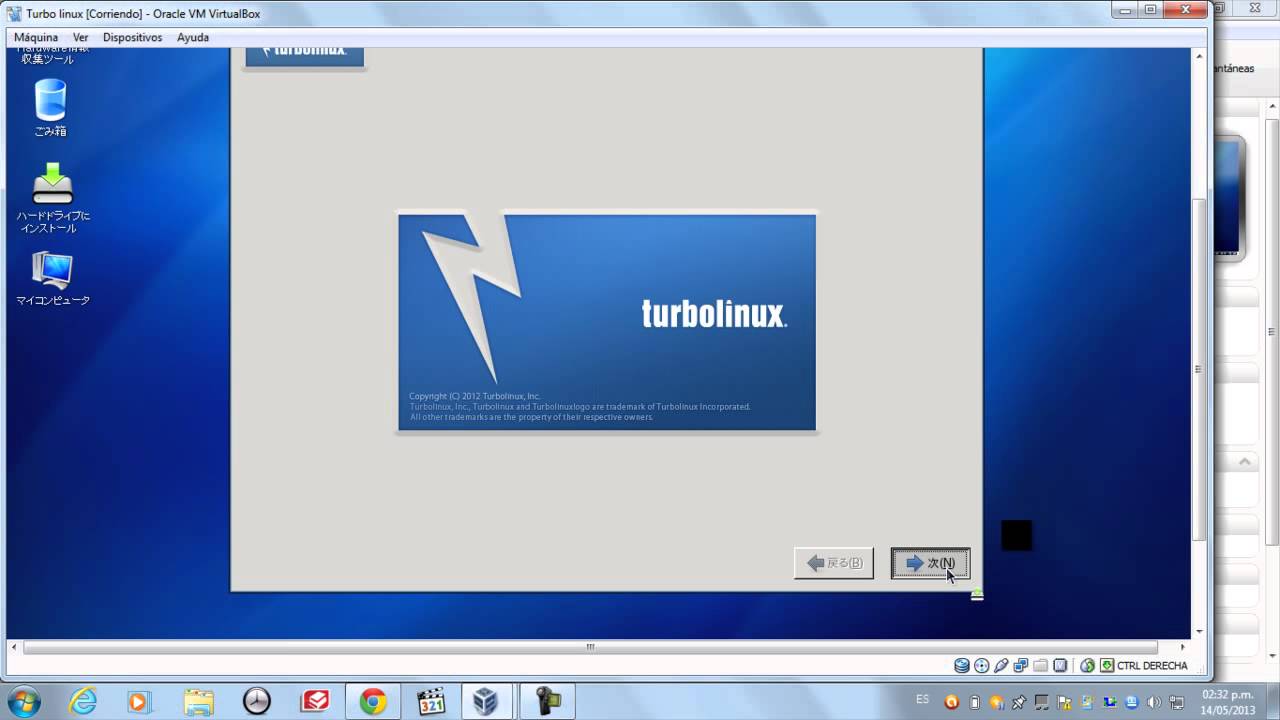Click the pin-shaped tray icon
1280x720 pixels.
click(x=1019, y=703)
